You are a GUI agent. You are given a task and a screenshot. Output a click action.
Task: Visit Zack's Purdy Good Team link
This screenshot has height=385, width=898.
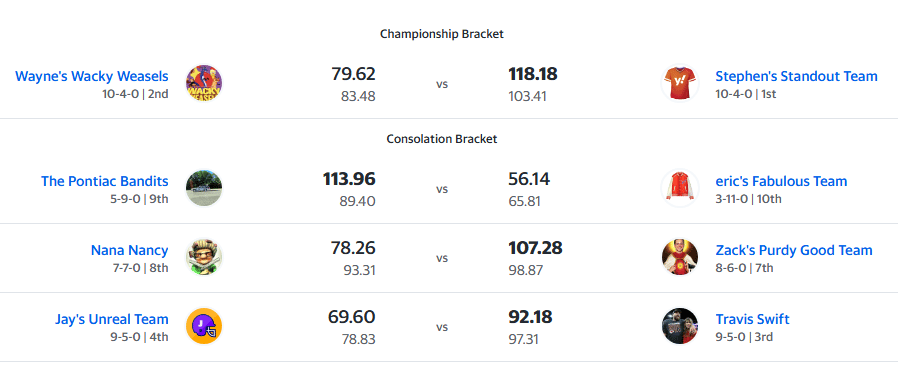point(794,250)
